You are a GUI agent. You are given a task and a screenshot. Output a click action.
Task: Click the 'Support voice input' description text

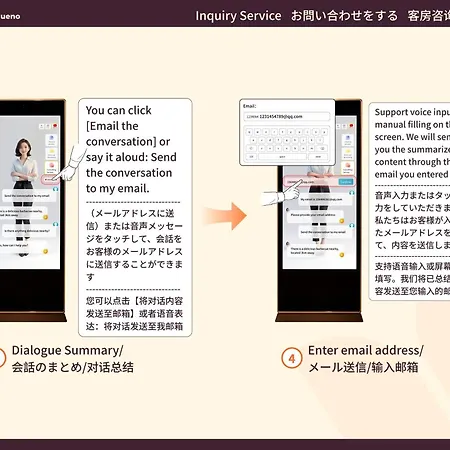pos(412,143)
